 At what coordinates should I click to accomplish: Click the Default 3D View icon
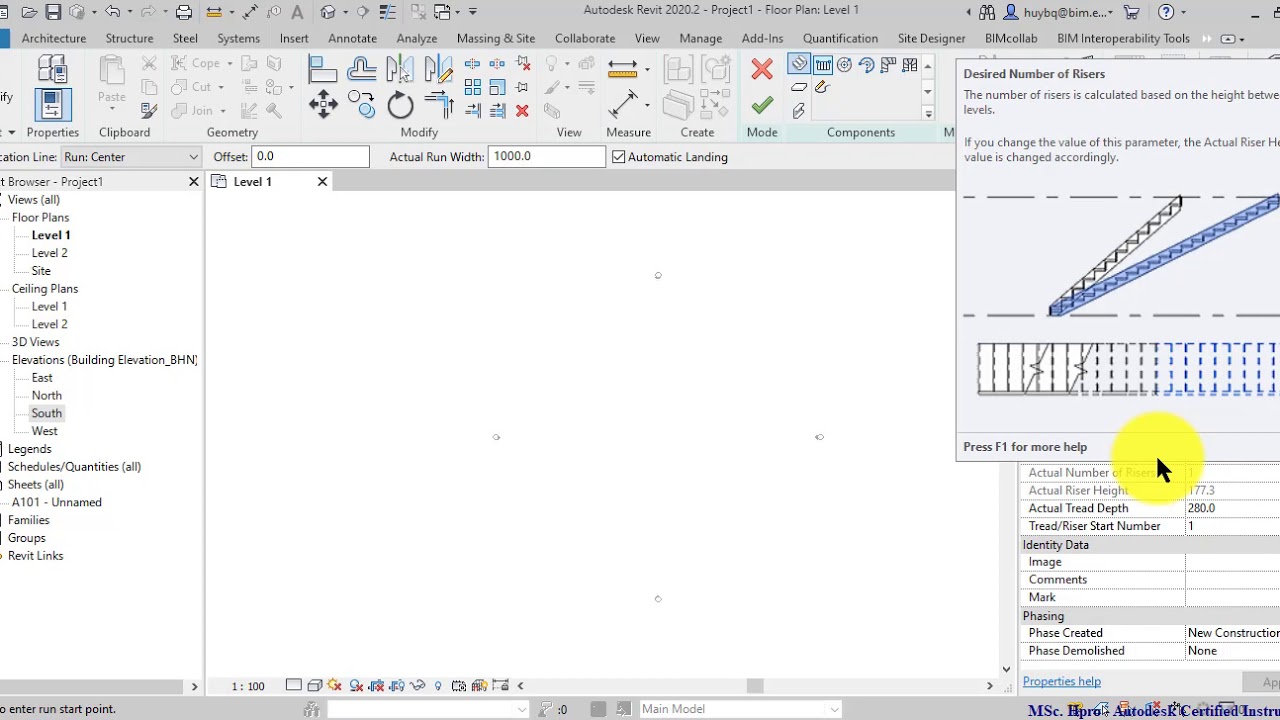pyautogui.click(x=329, y=12)
